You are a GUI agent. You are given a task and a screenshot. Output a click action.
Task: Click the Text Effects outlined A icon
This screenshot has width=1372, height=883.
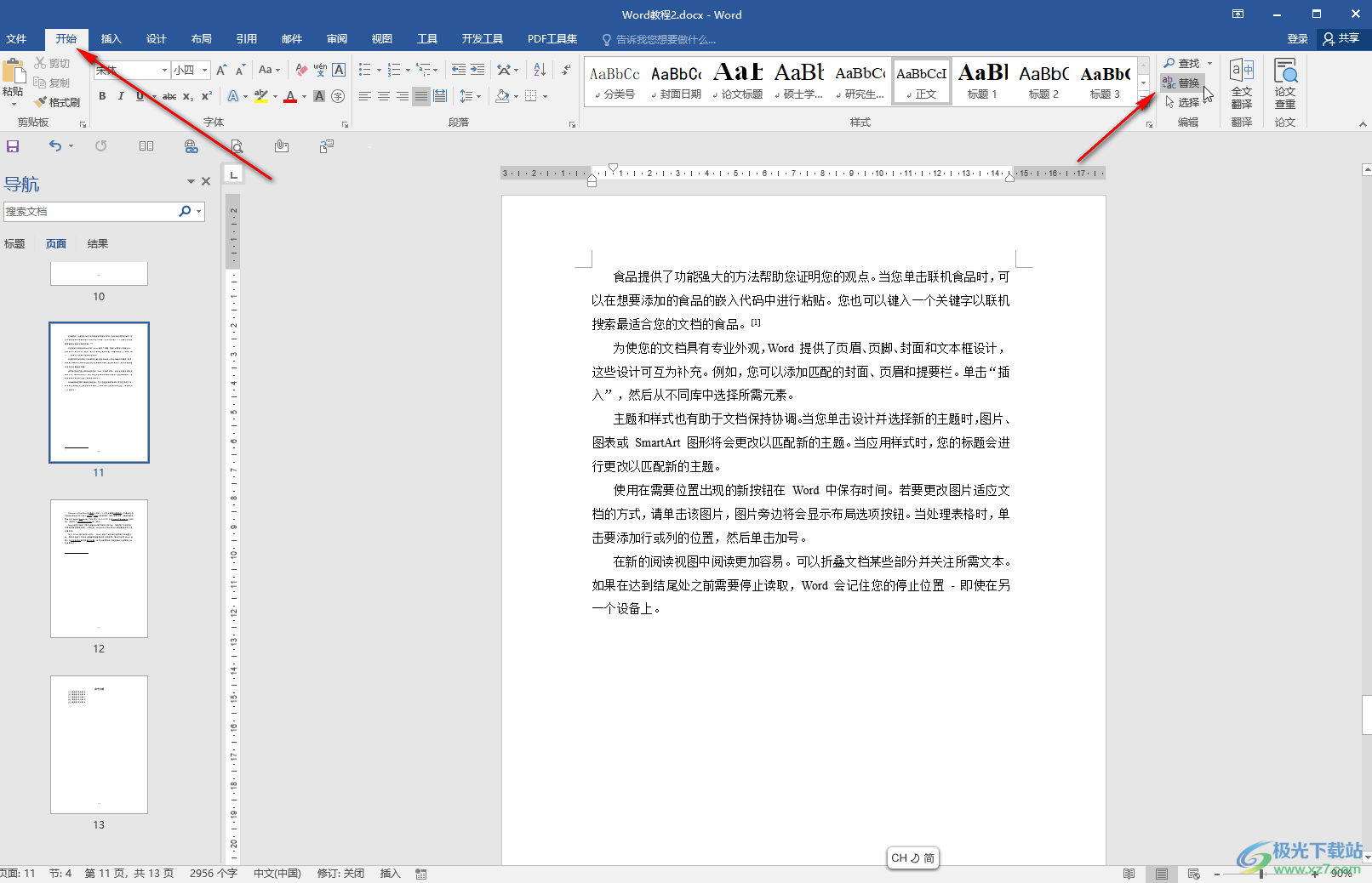coord(232,96)
